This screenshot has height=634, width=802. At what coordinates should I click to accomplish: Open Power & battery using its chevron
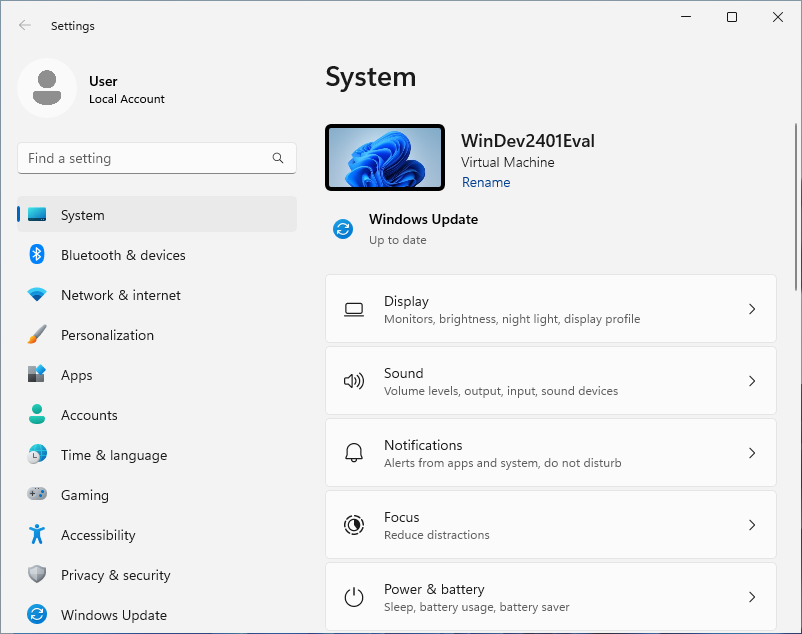pyautogui.click(x=752, y=597)
